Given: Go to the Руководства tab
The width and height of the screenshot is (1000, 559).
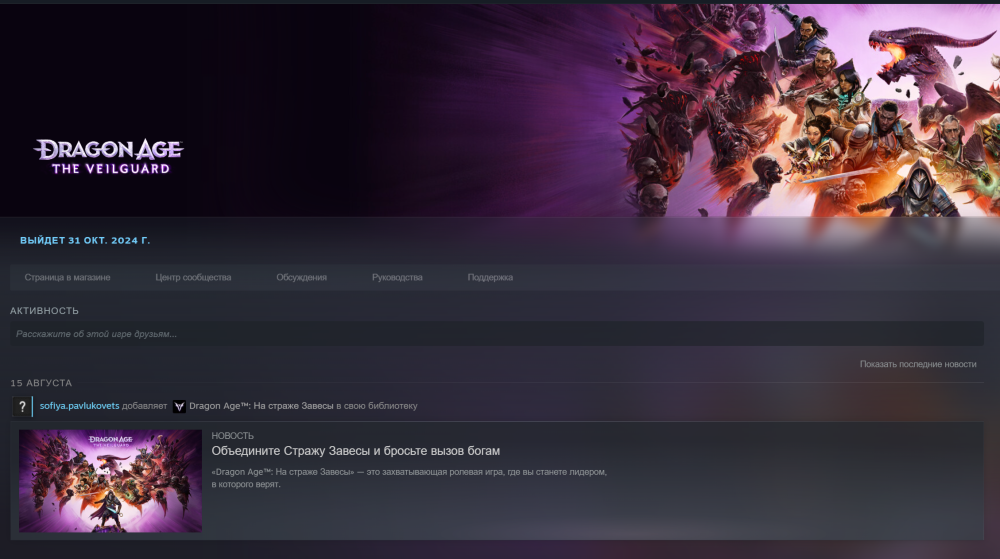Looking at the screenshot, I should pos(397,277).
